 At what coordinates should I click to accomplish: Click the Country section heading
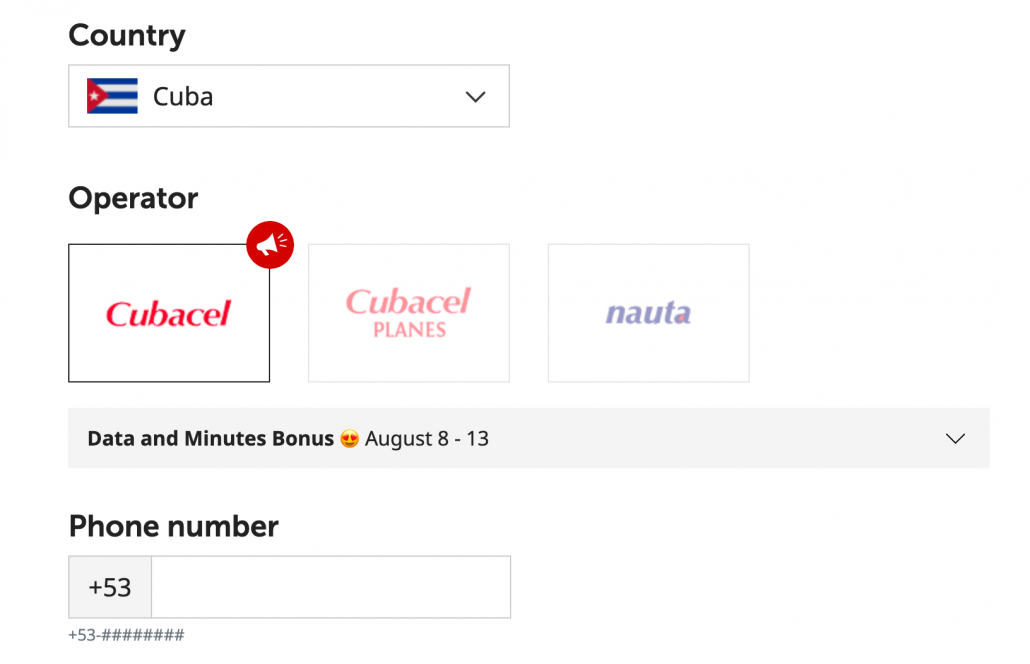pyautogui.click(x=127, y=35)
